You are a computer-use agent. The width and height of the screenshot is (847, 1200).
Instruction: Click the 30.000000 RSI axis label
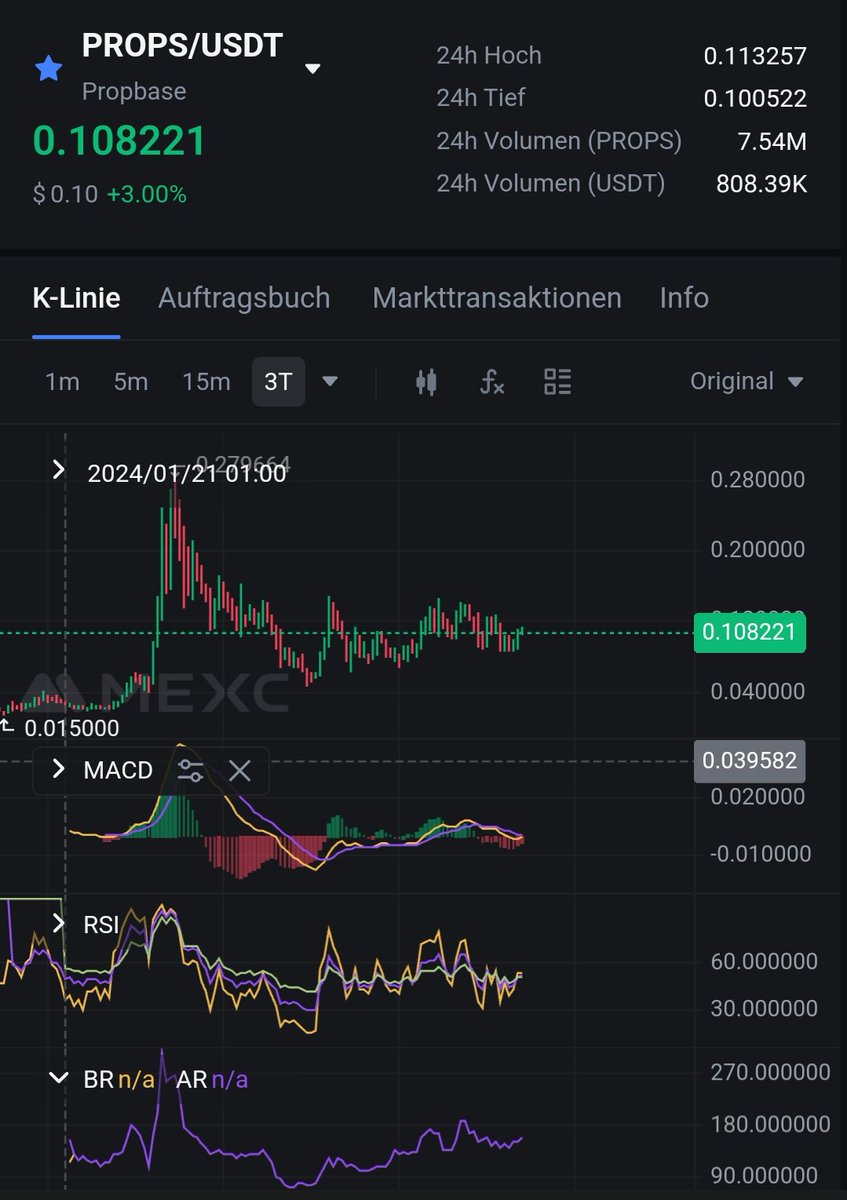[764, 1008]
